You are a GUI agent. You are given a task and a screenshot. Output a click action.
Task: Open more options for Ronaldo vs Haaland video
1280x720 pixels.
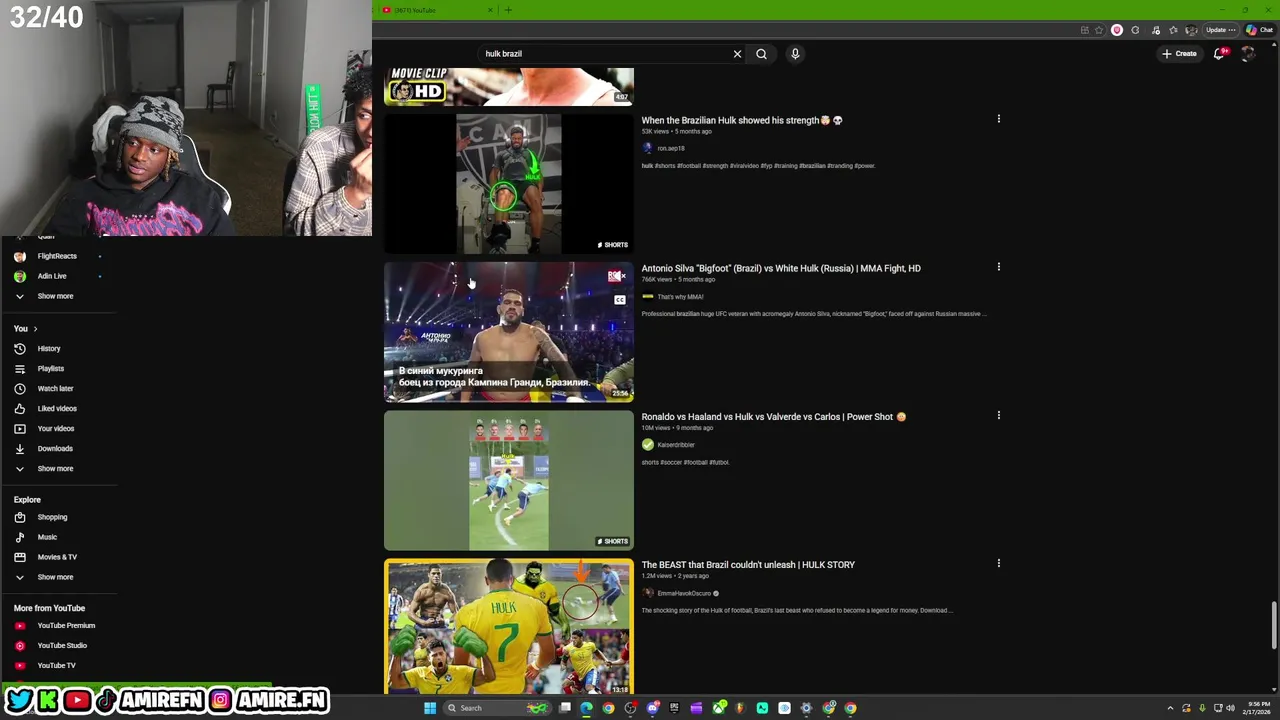(x=998, y=415)
